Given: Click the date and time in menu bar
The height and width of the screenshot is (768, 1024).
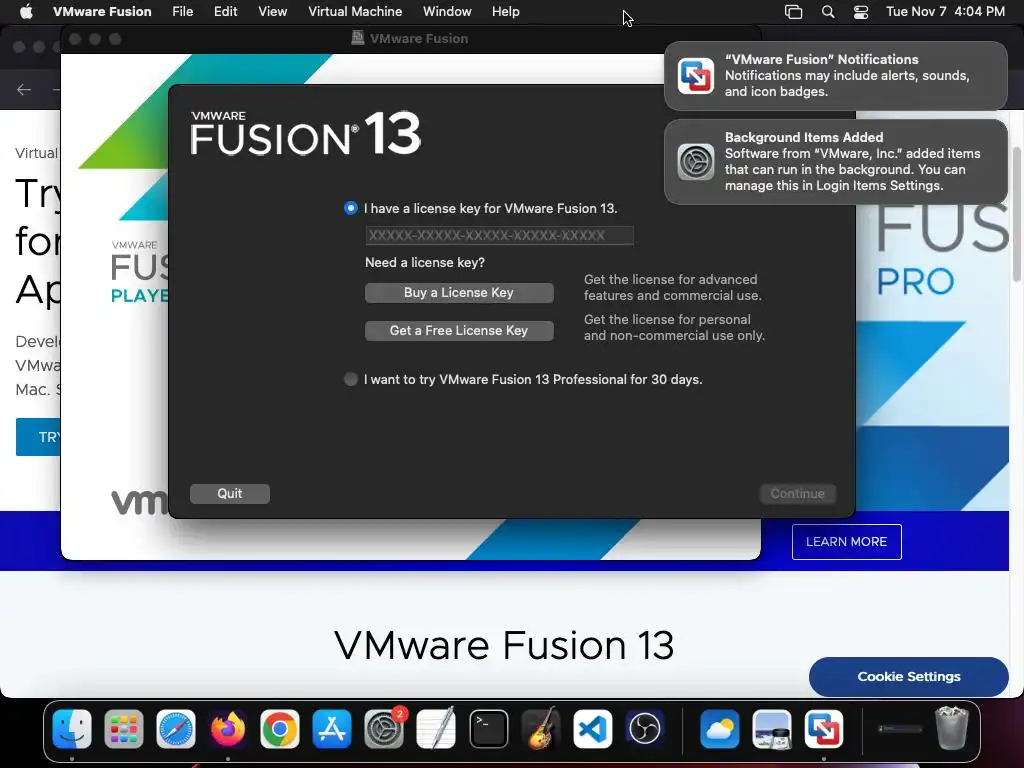Looking at the screenshot, I should (945, 12).
